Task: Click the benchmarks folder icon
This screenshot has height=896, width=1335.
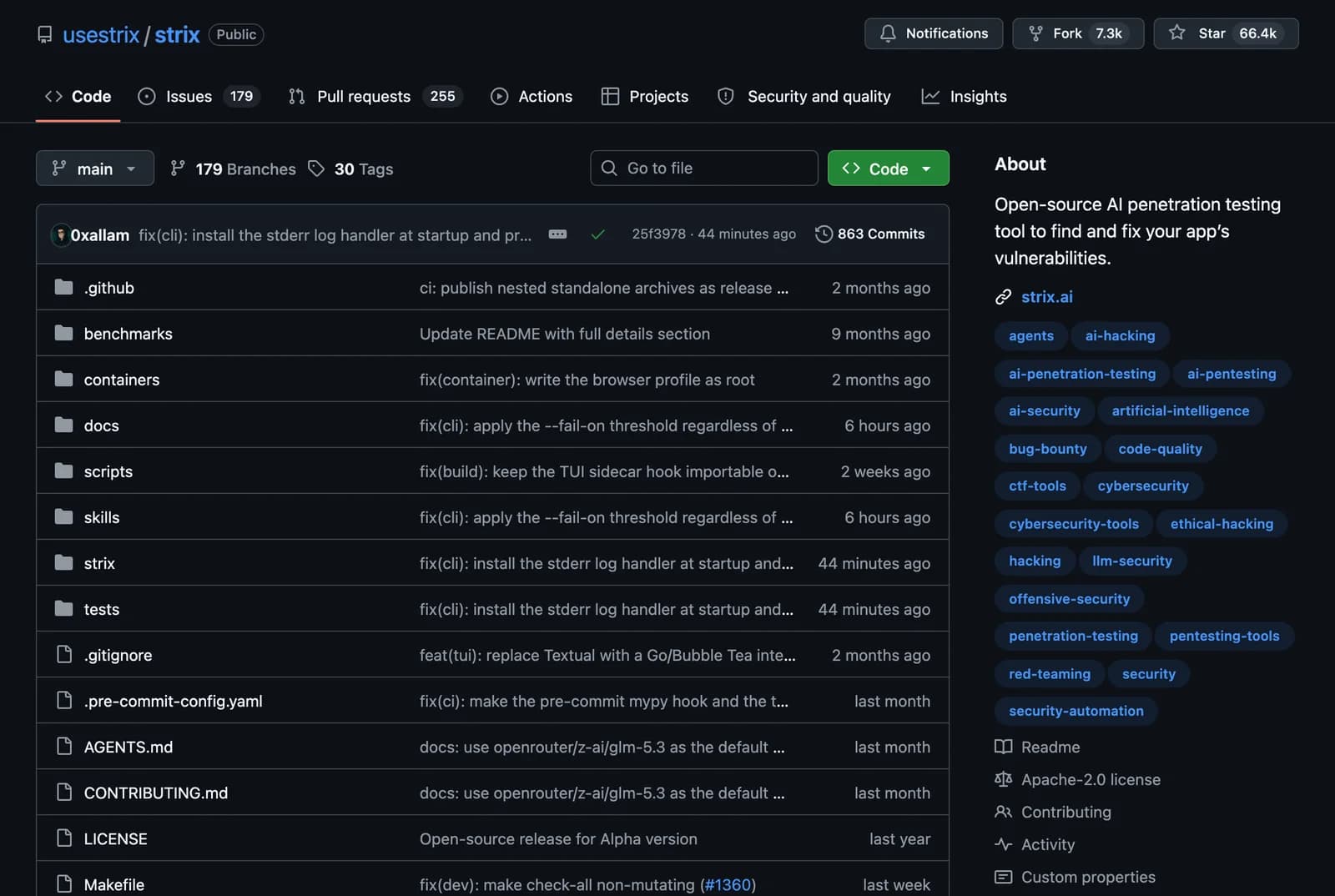Action: (x=63, y=333)
